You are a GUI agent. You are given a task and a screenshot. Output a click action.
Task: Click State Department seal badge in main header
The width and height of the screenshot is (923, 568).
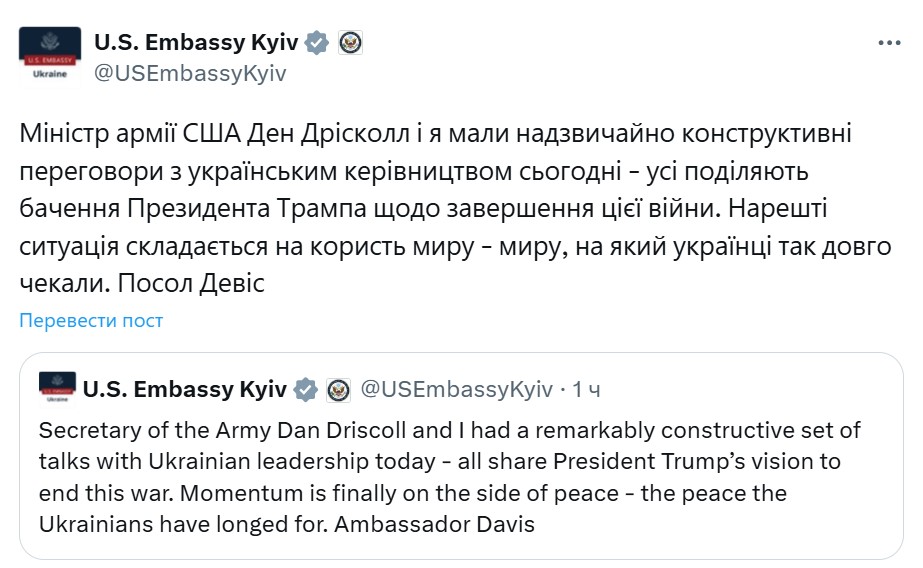pos(349,42)
